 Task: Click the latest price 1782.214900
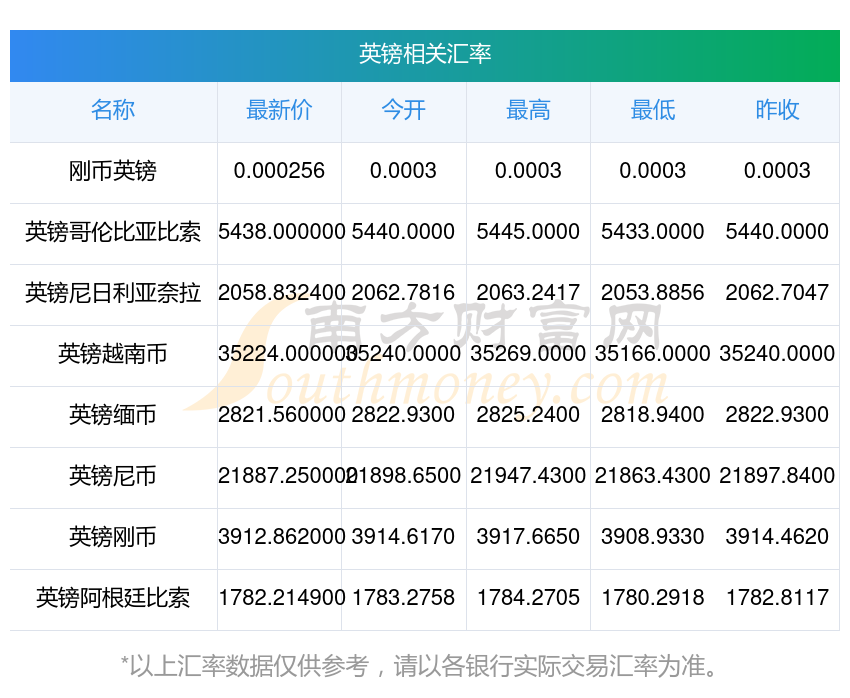click(282, 598)
